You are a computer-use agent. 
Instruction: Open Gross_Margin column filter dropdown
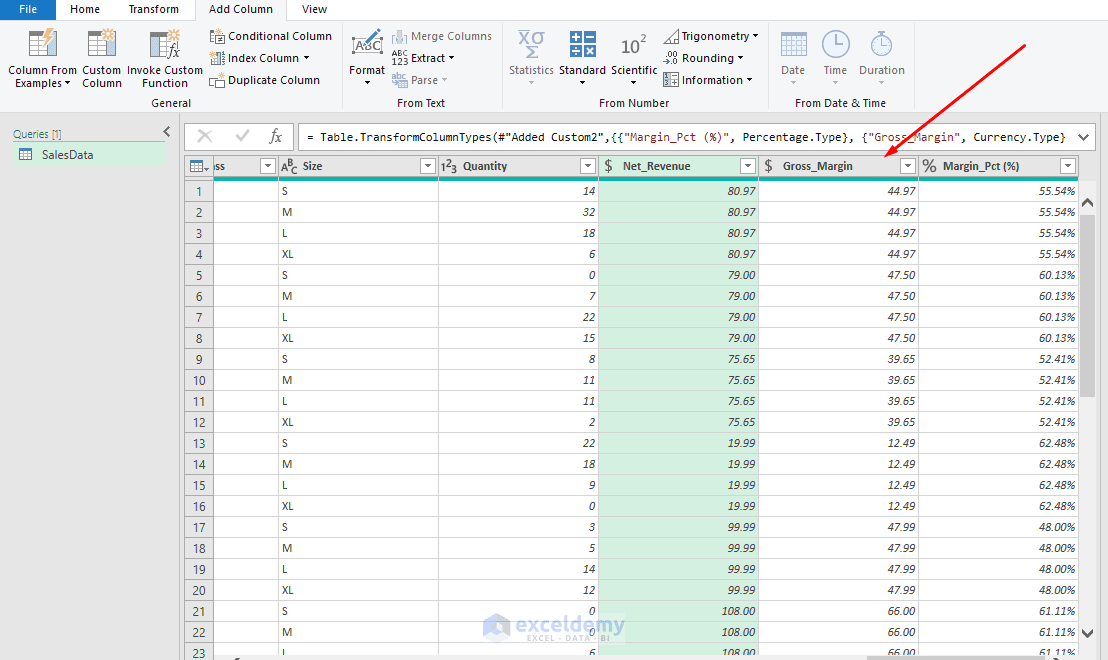[x=908, y=166]
